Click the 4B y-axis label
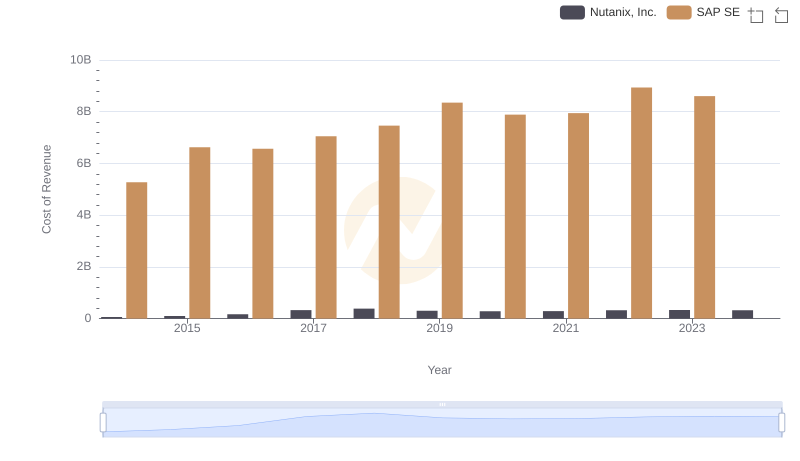 pyautogui.click(x=84, y=215)
